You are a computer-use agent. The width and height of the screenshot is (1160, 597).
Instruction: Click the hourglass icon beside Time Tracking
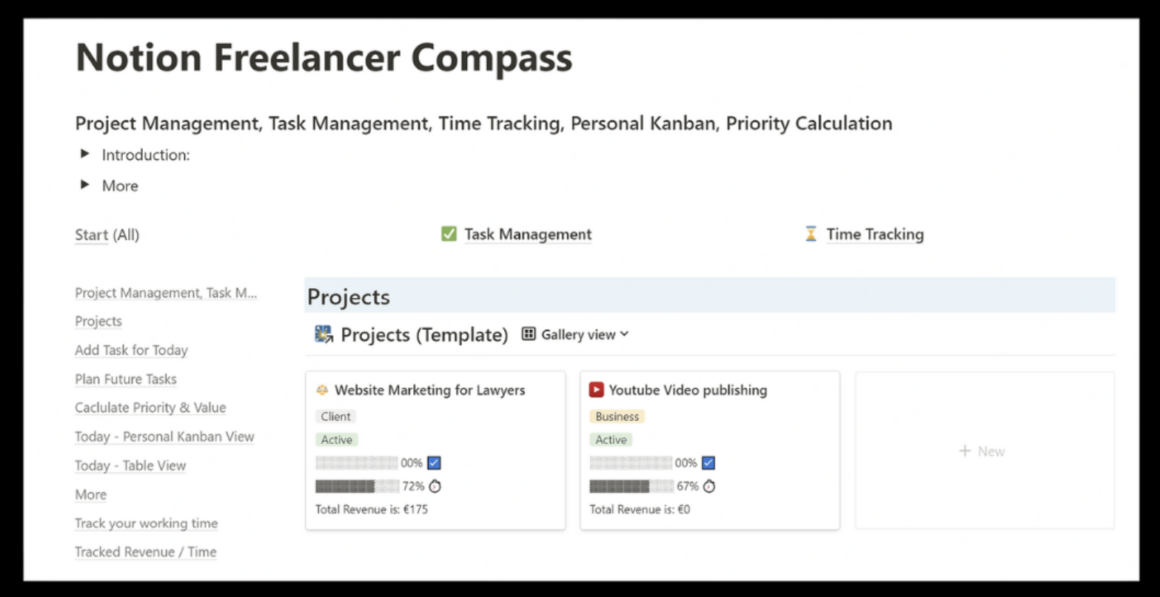click(812, 235)
